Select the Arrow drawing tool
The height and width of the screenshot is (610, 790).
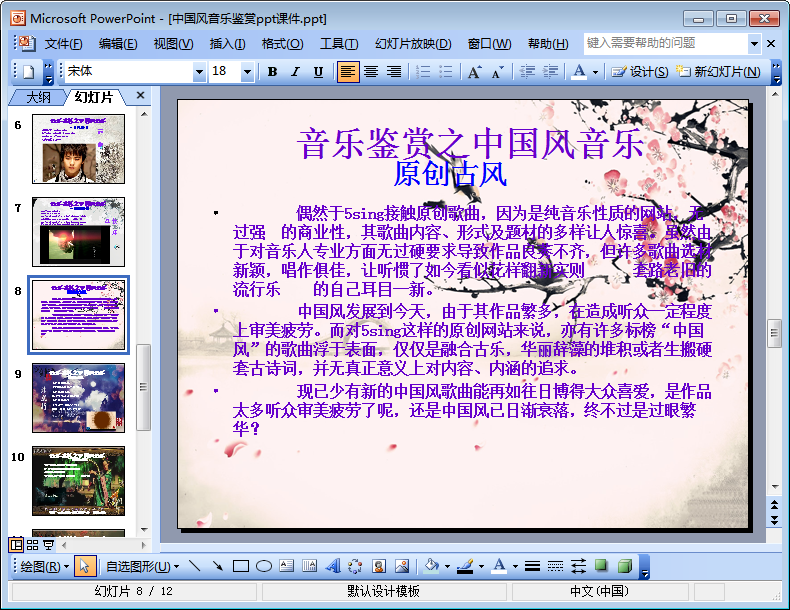tap(218, 567)
